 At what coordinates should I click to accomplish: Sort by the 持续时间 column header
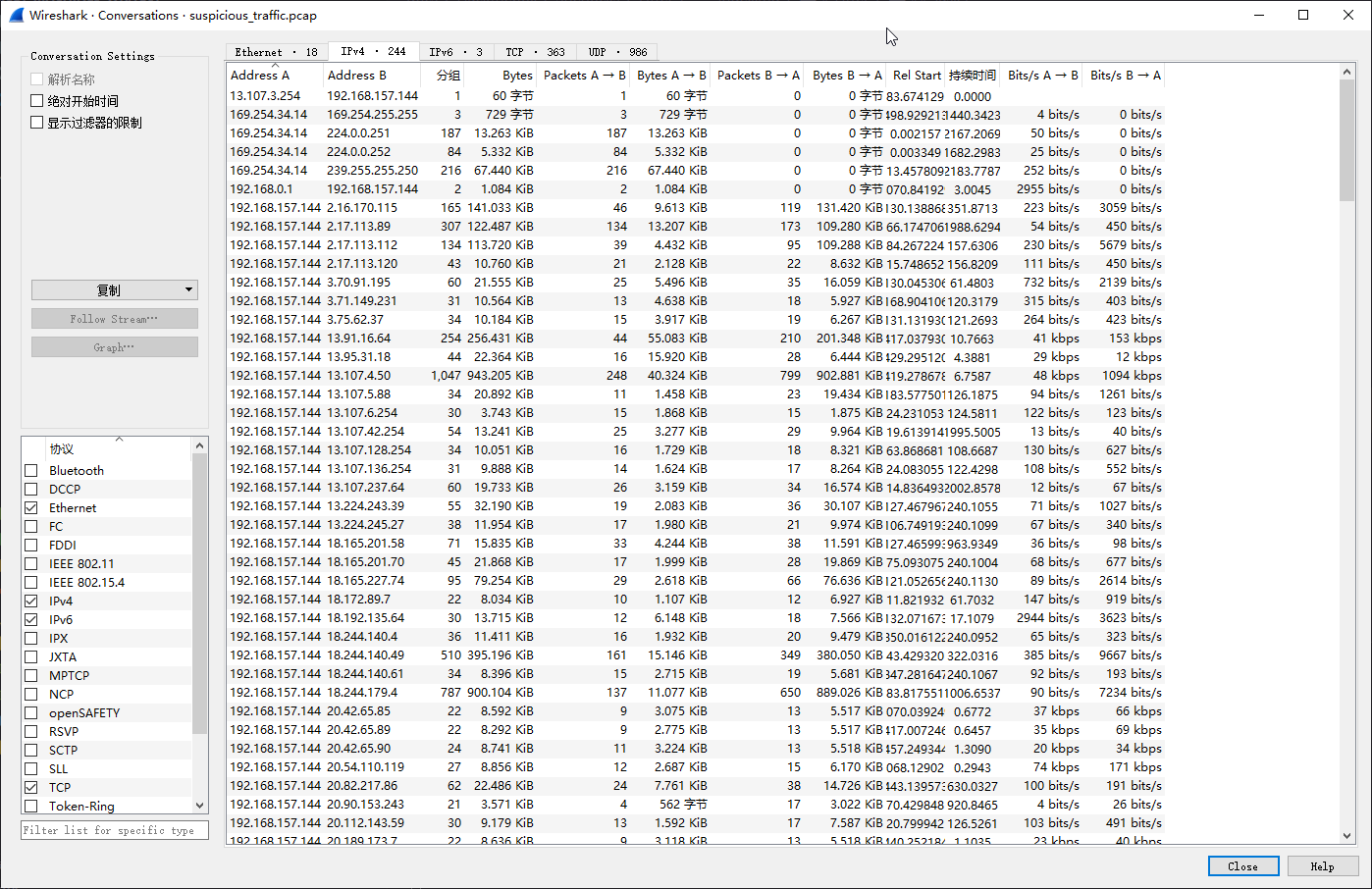coord(973,75)
